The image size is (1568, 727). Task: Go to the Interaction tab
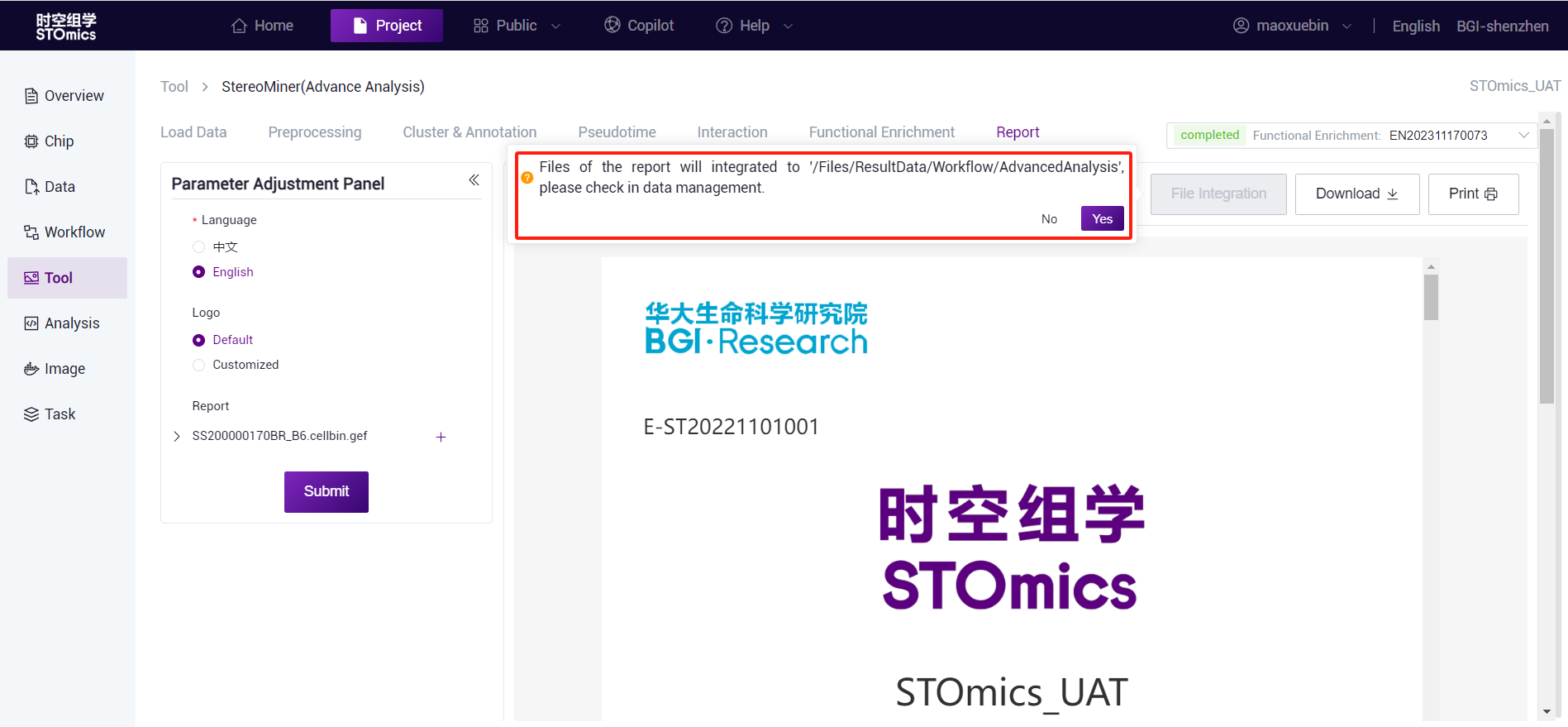(x=732, y=132)
